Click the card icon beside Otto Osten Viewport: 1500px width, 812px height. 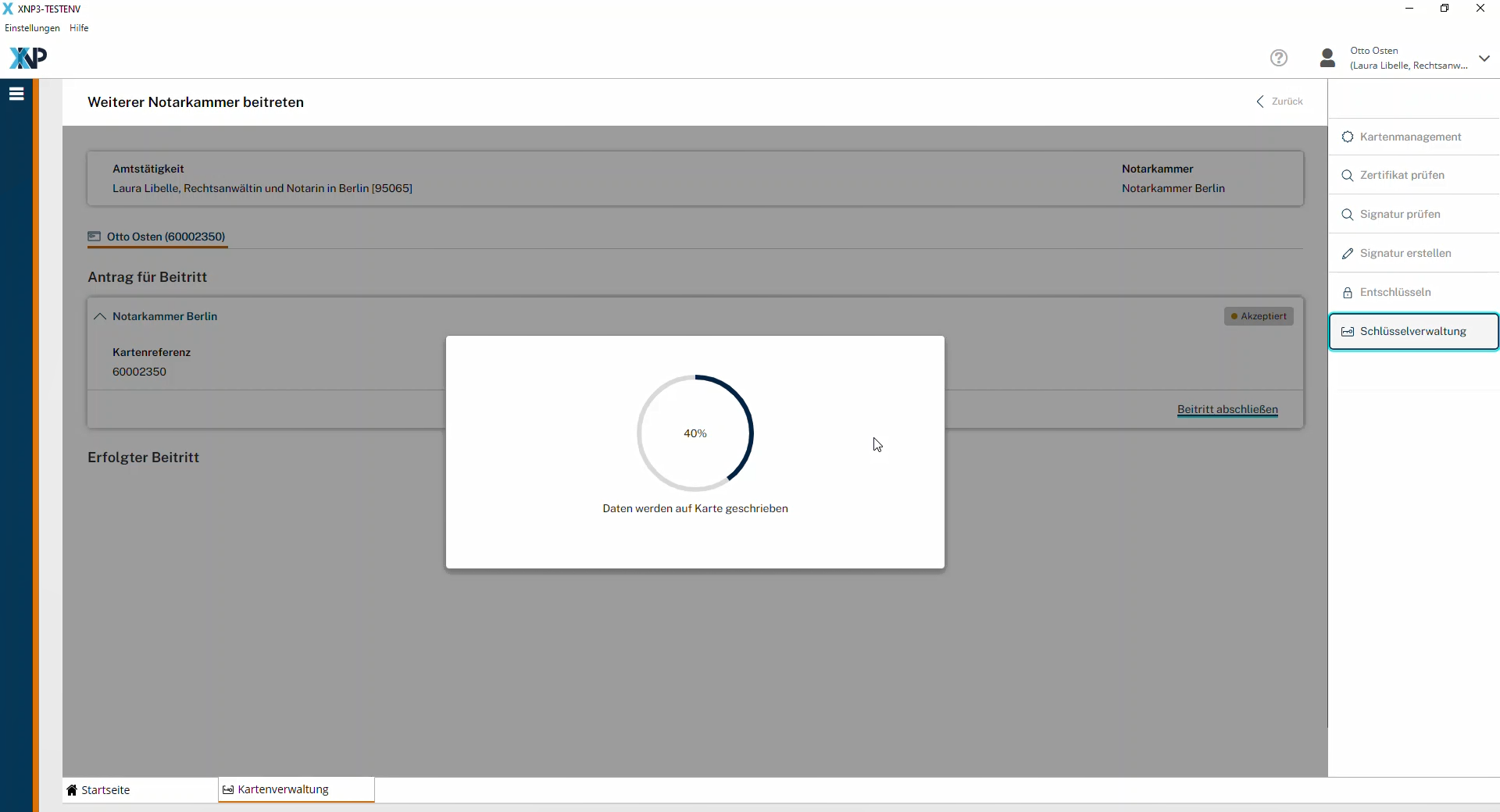point(95,237)
